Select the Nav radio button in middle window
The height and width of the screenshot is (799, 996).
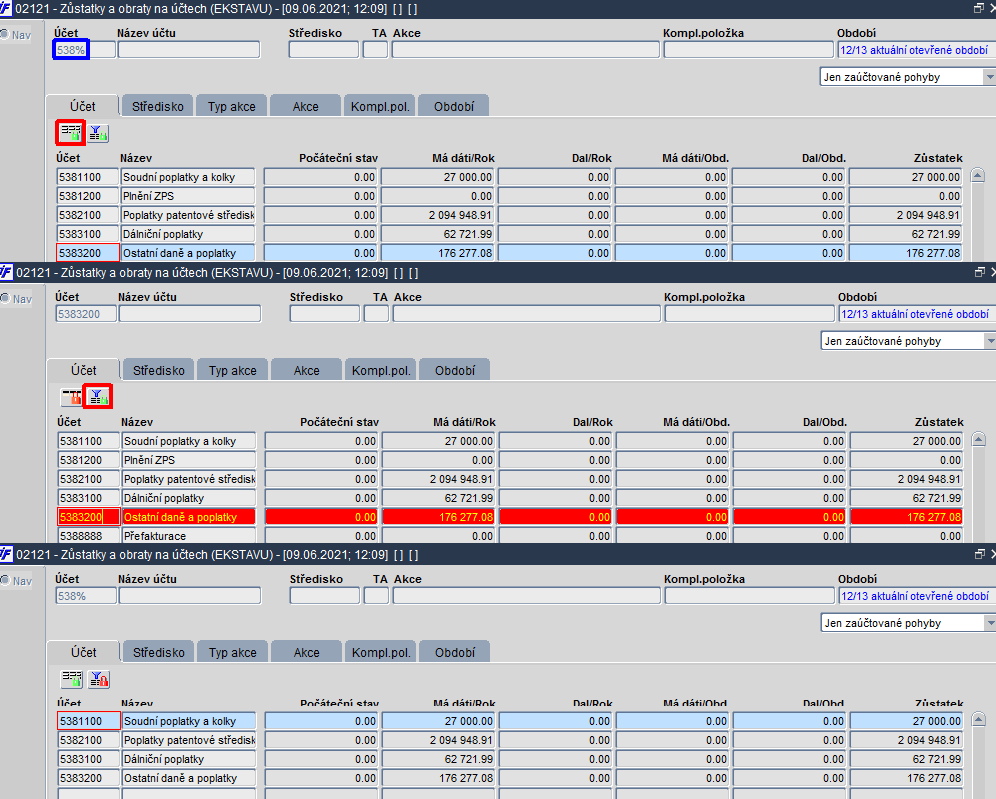click(x=4, y=299)
